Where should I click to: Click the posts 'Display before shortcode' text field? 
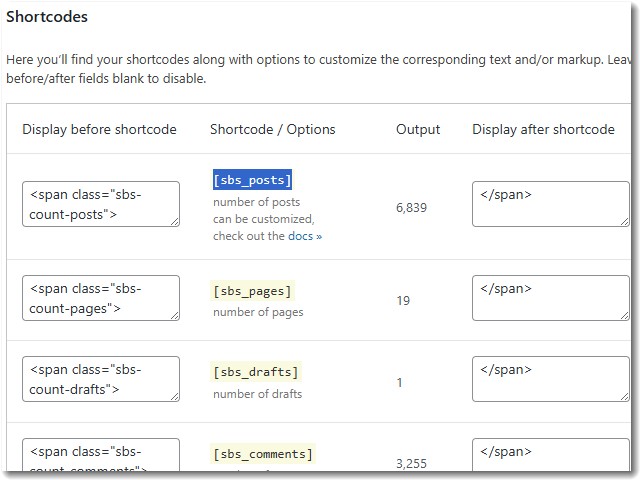100,204
